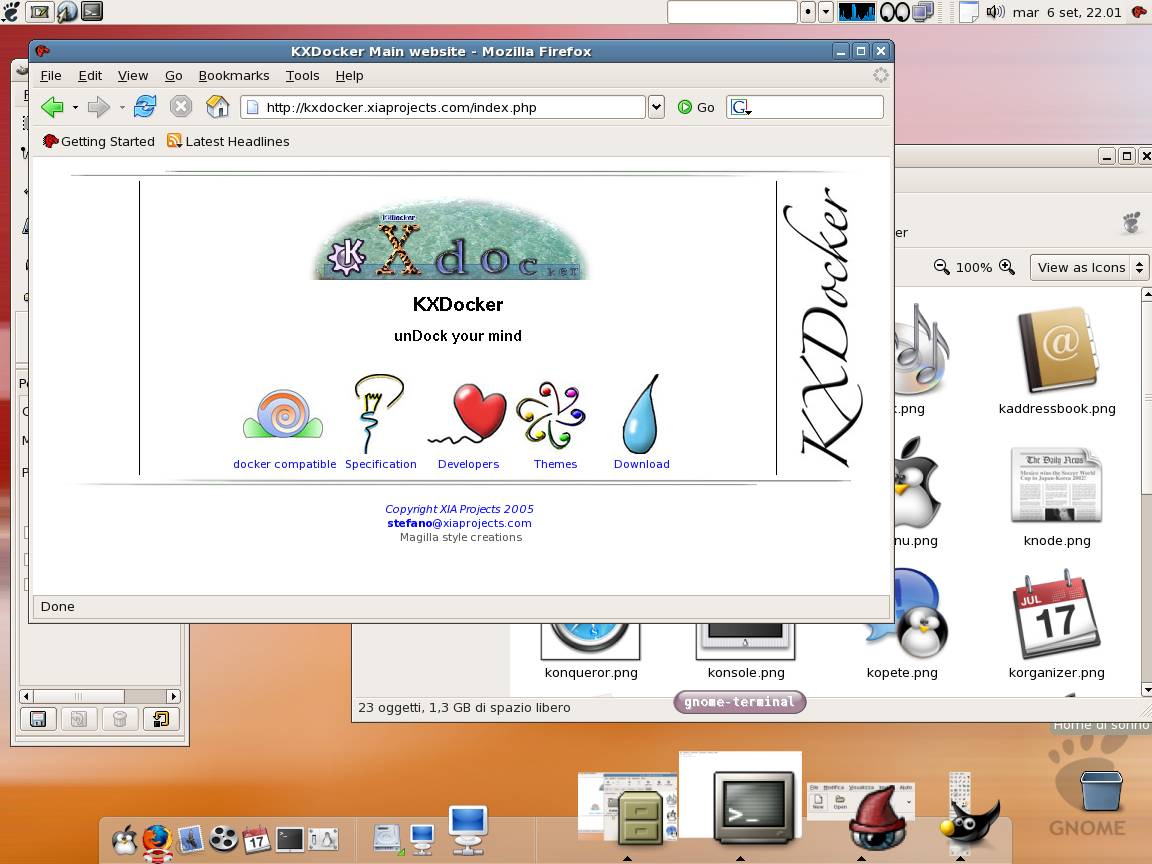Open the Edit menu in Firefox

pos(90,76)
